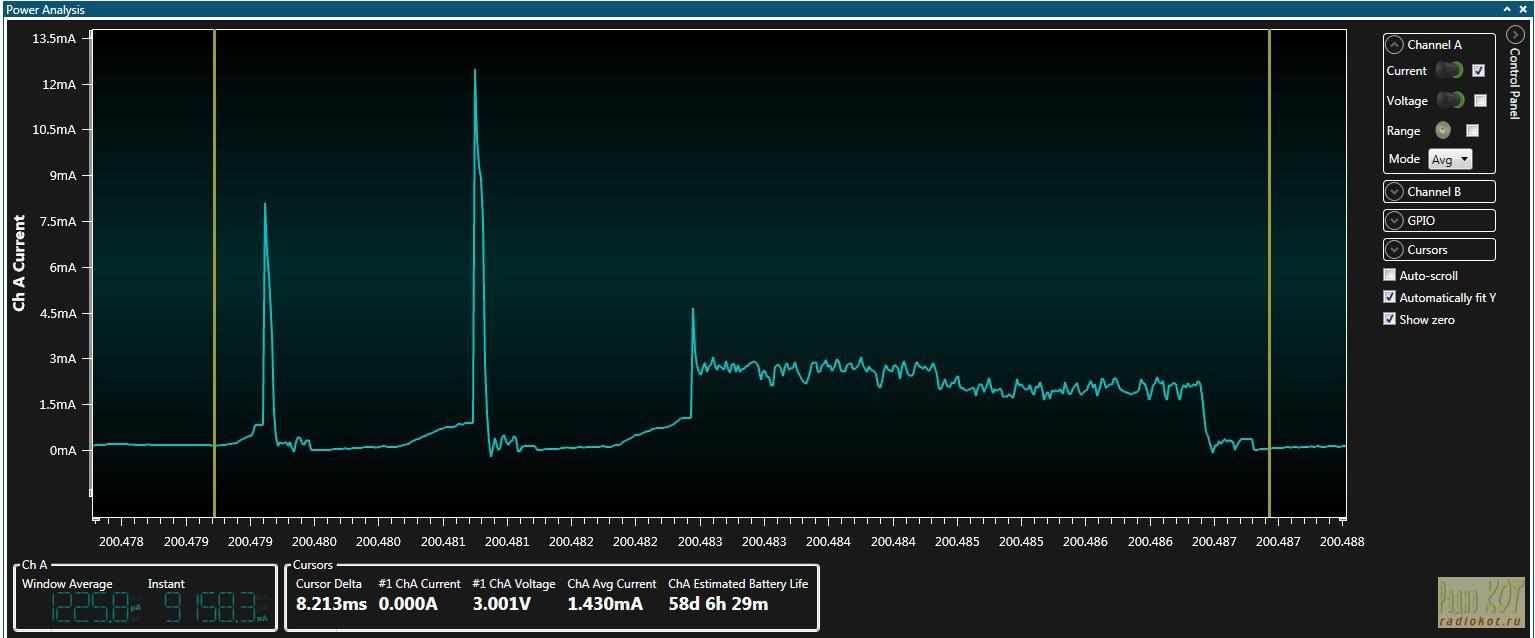Uncheck Automatically fit Y
This screenshot has height=638, width=1535.
(x=1389, y=297)
